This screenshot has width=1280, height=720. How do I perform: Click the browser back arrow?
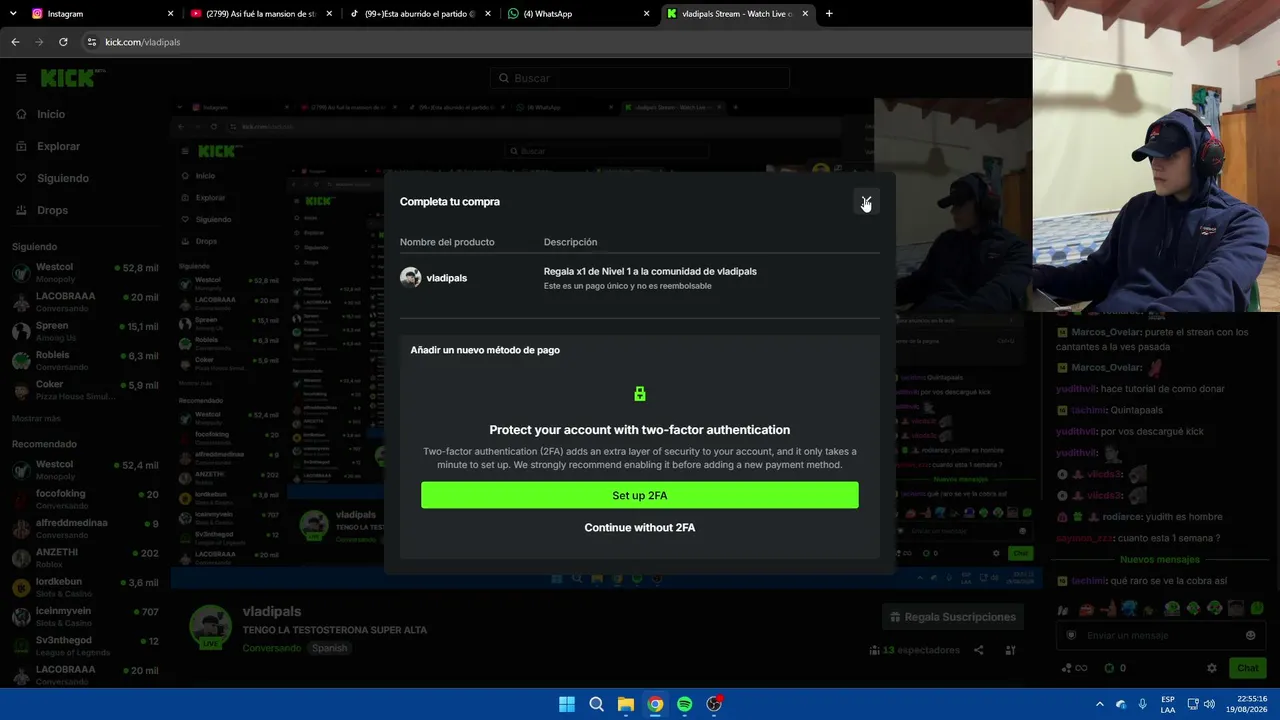[15, 42]
